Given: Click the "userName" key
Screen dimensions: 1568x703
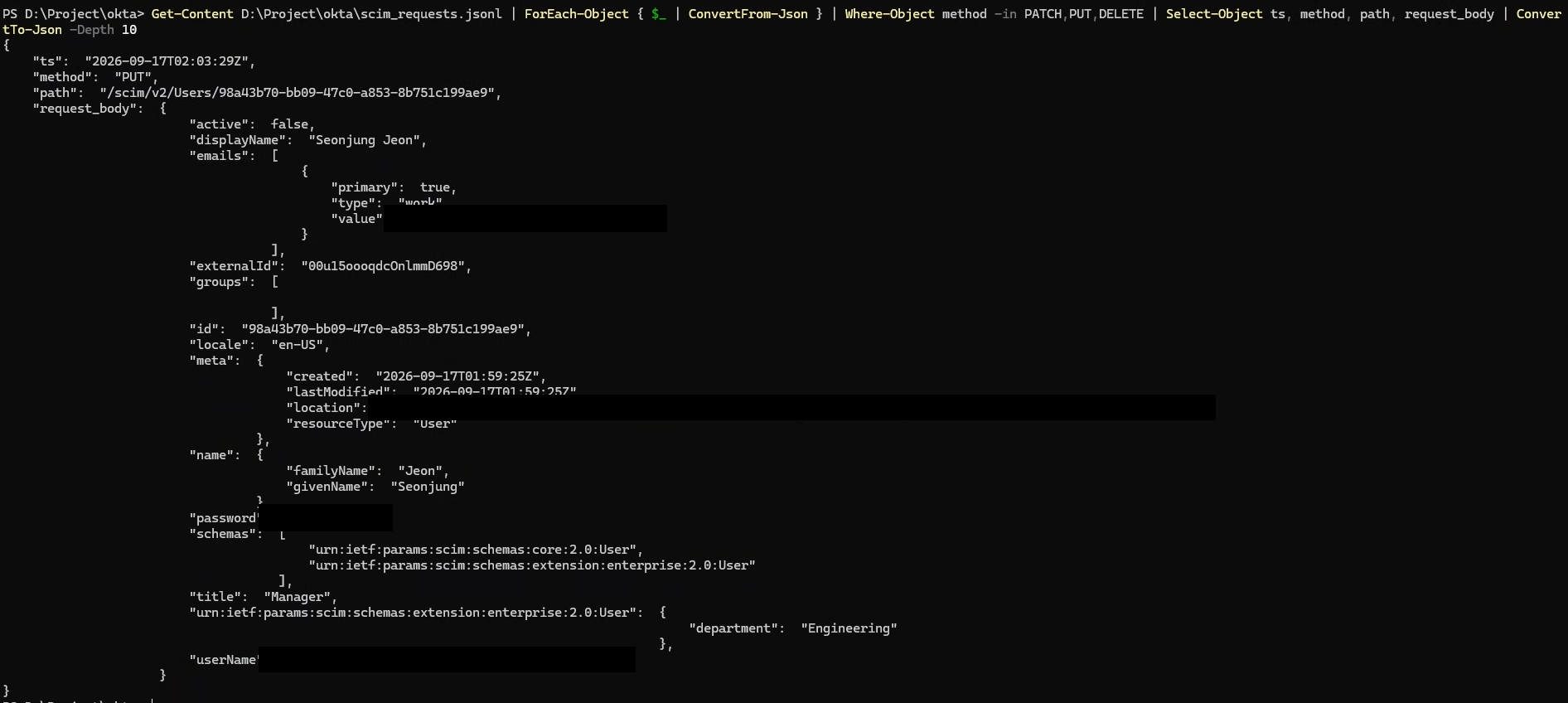Looking at the screenshot, I should 224,660.
